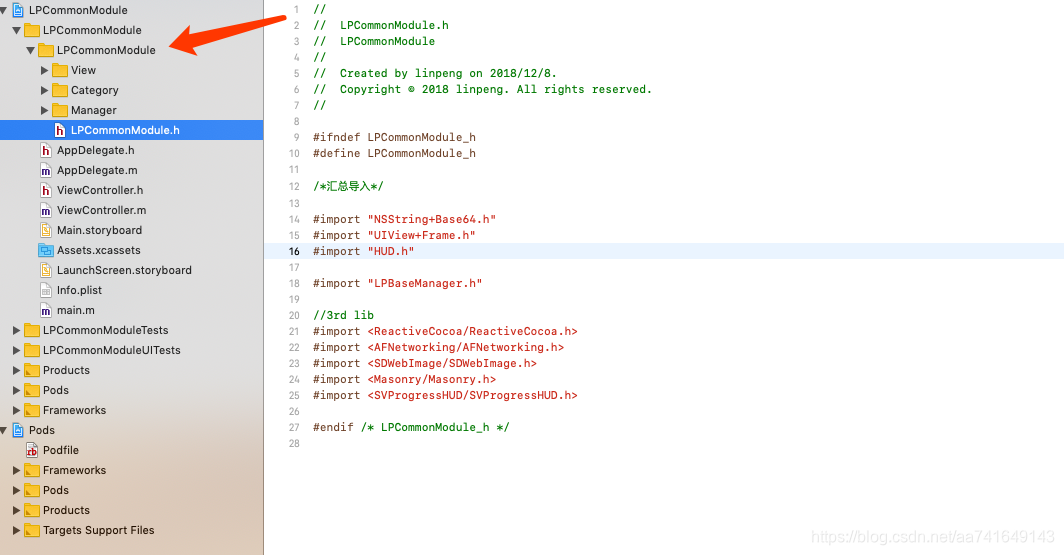Click the Main.storyboard file icon
Image resolution: width=1064 pixels, height=555 pixels.
[45, 231]
